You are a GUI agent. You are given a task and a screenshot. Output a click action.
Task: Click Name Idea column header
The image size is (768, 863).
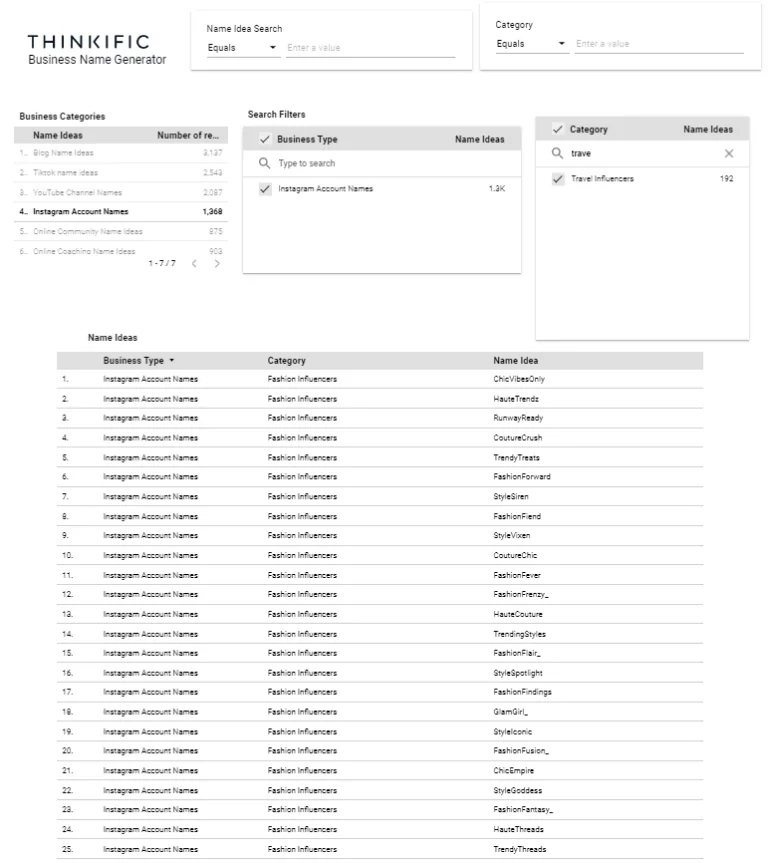click(x=515, y=361)
